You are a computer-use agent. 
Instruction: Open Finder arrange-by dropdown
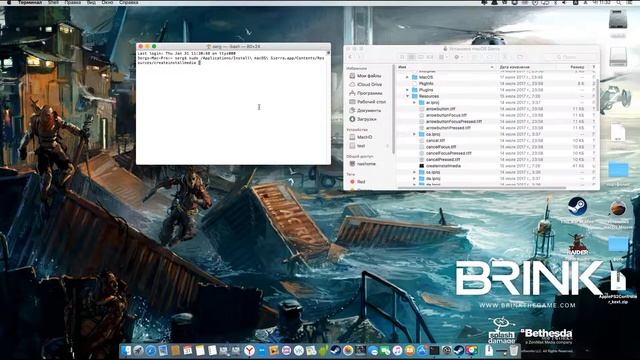pyautogui.click(x=443, y=57)
